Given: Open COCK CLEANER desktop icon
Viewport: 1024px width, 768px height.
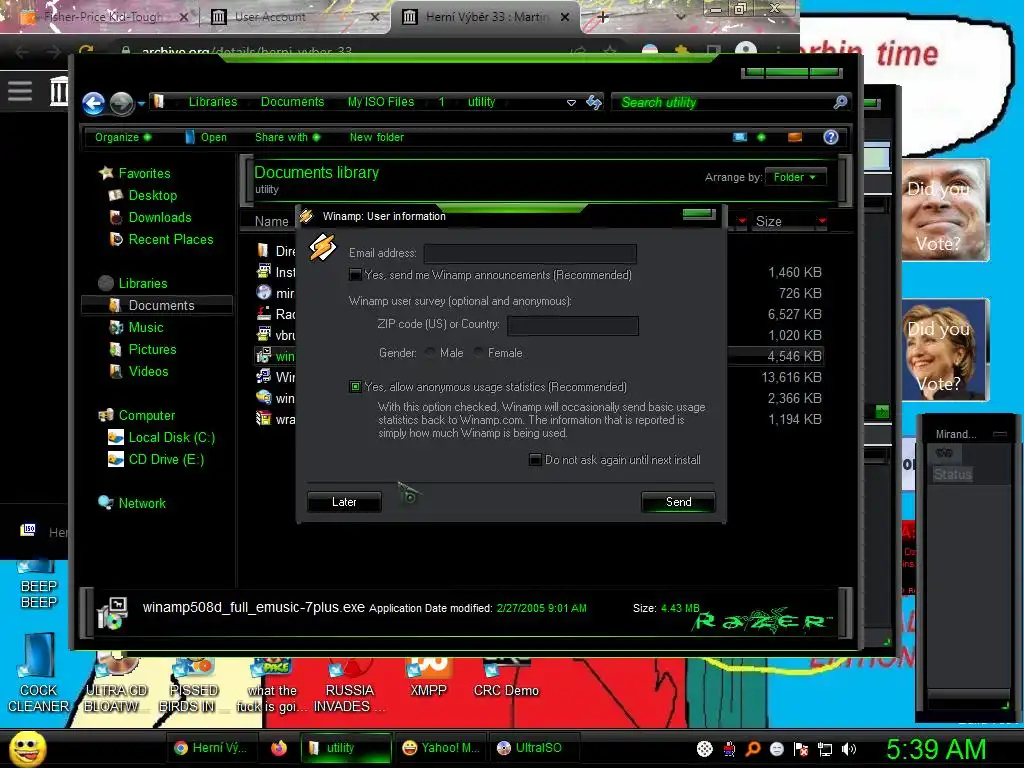Looking at the screenshot, I should (x=38, y=673).
